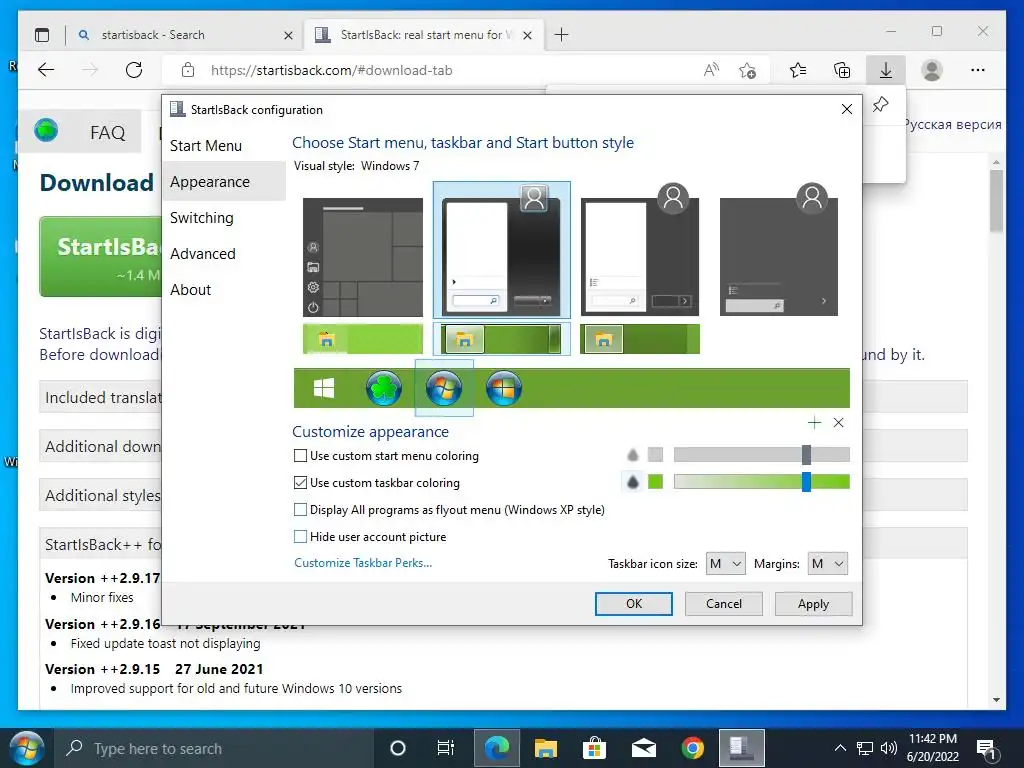Open the Edge profile avatar
The width and height of the screenshot is (1024, 768).
pos(932,70)
